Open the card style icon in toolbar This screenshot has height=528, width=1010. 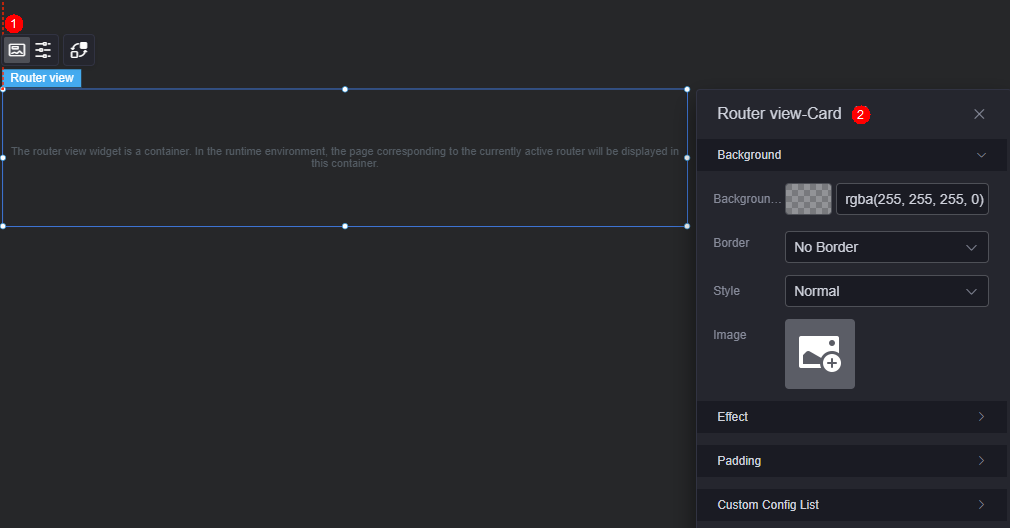click(17, 50)
